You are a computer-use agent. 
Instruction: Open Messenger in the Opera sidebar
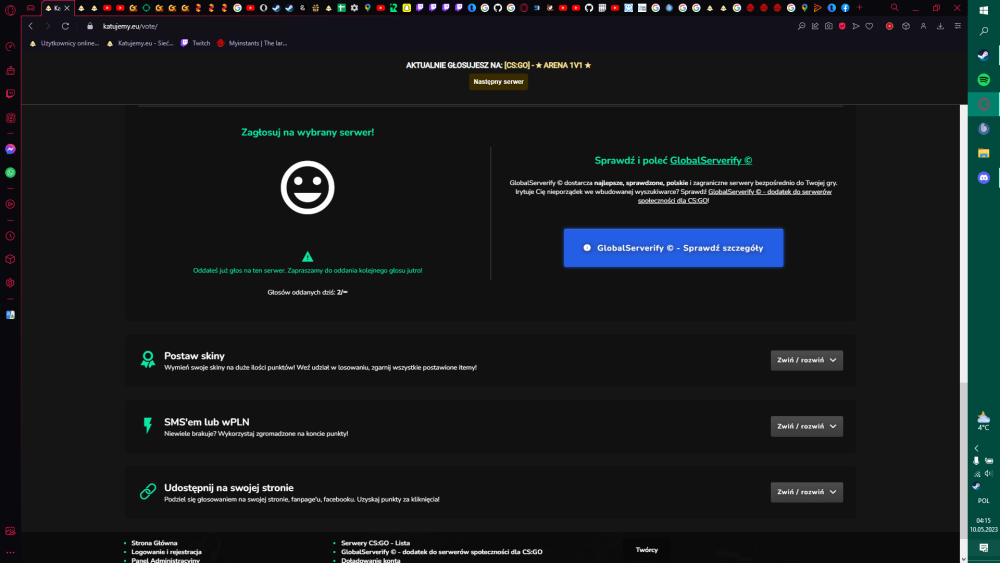click(x=10, y=149)
